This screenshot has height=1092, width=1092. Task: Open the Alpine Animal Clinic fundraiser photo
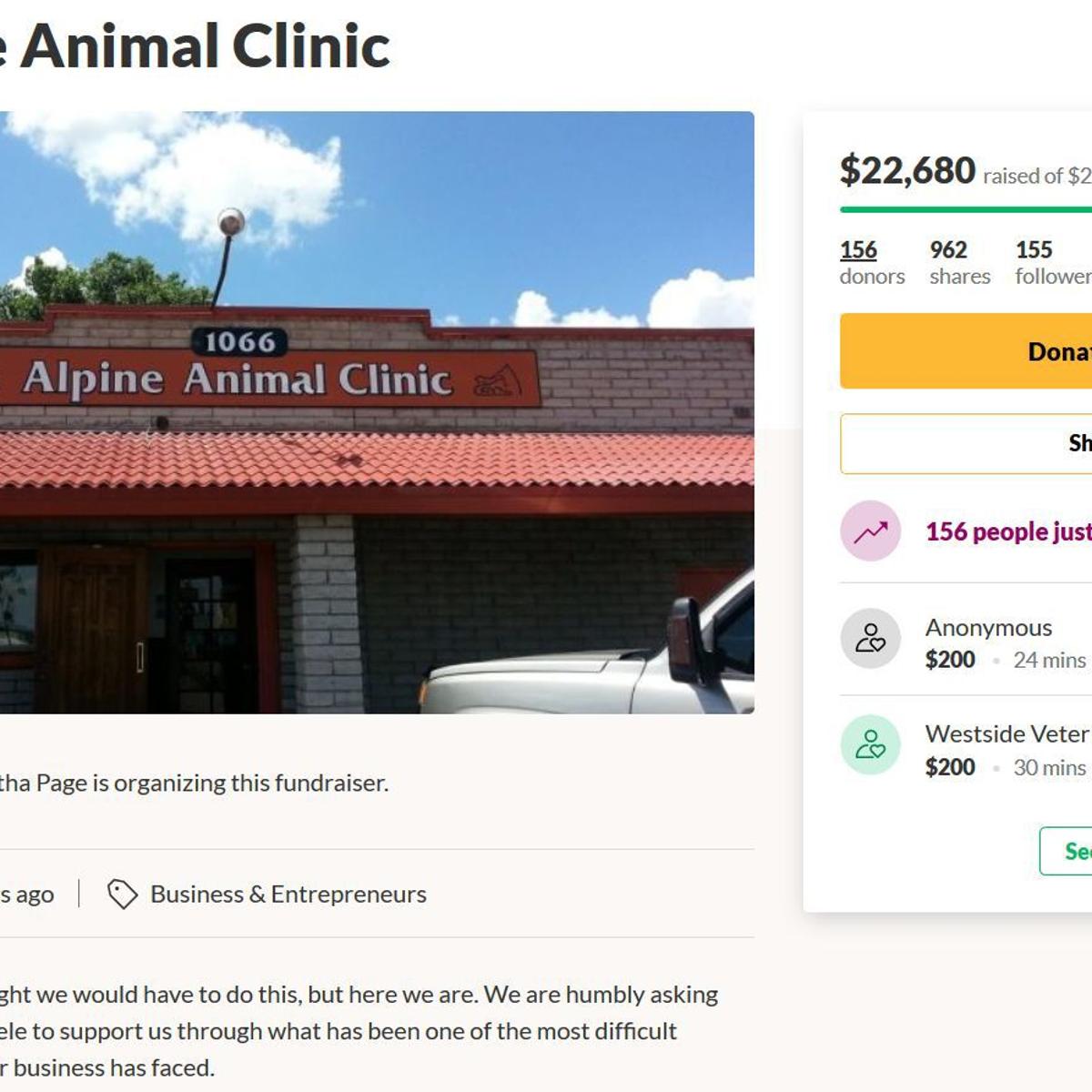(377, 412)
